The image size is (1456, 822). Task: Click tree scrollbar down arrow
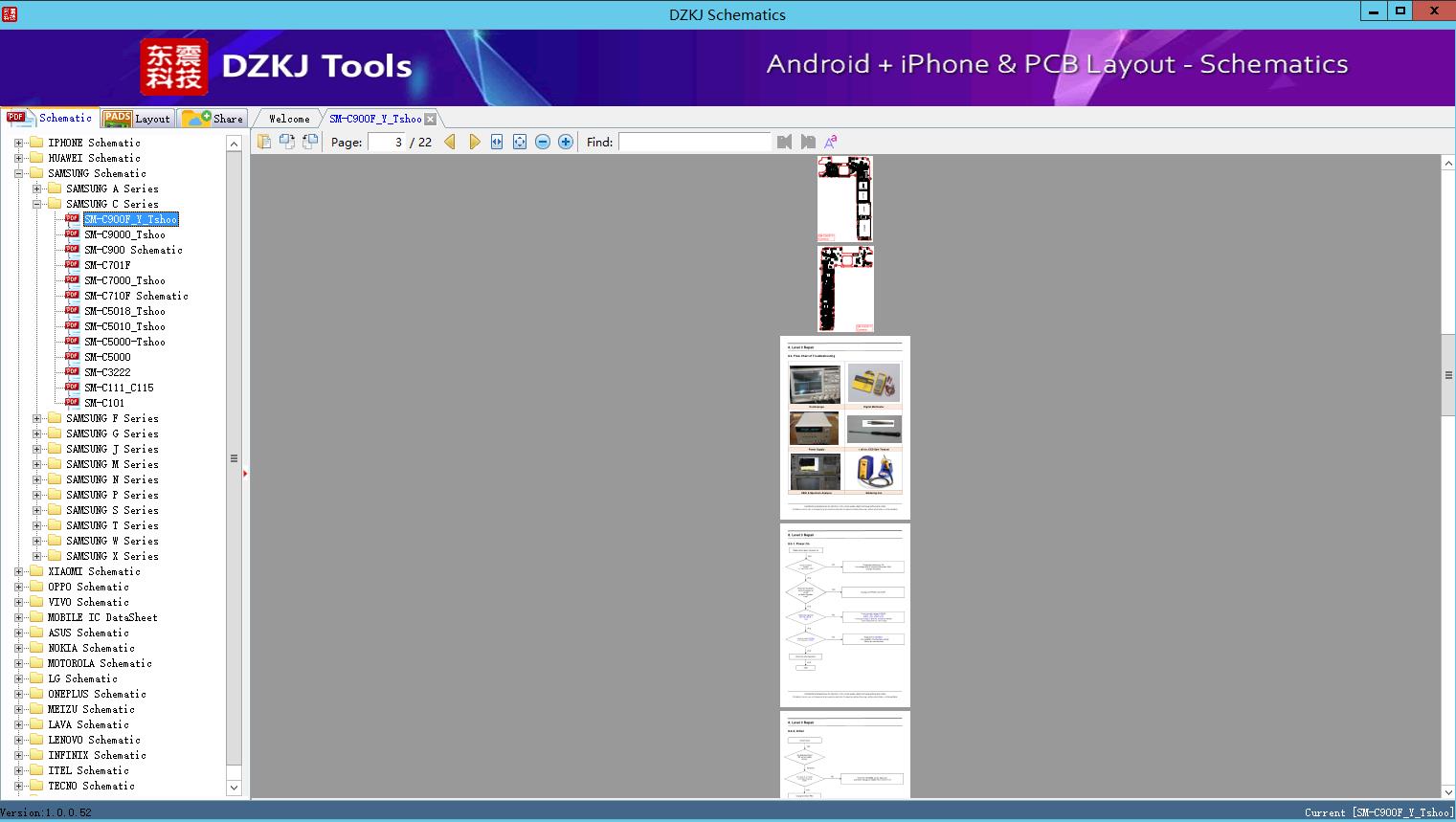click(x=234, y=788)
